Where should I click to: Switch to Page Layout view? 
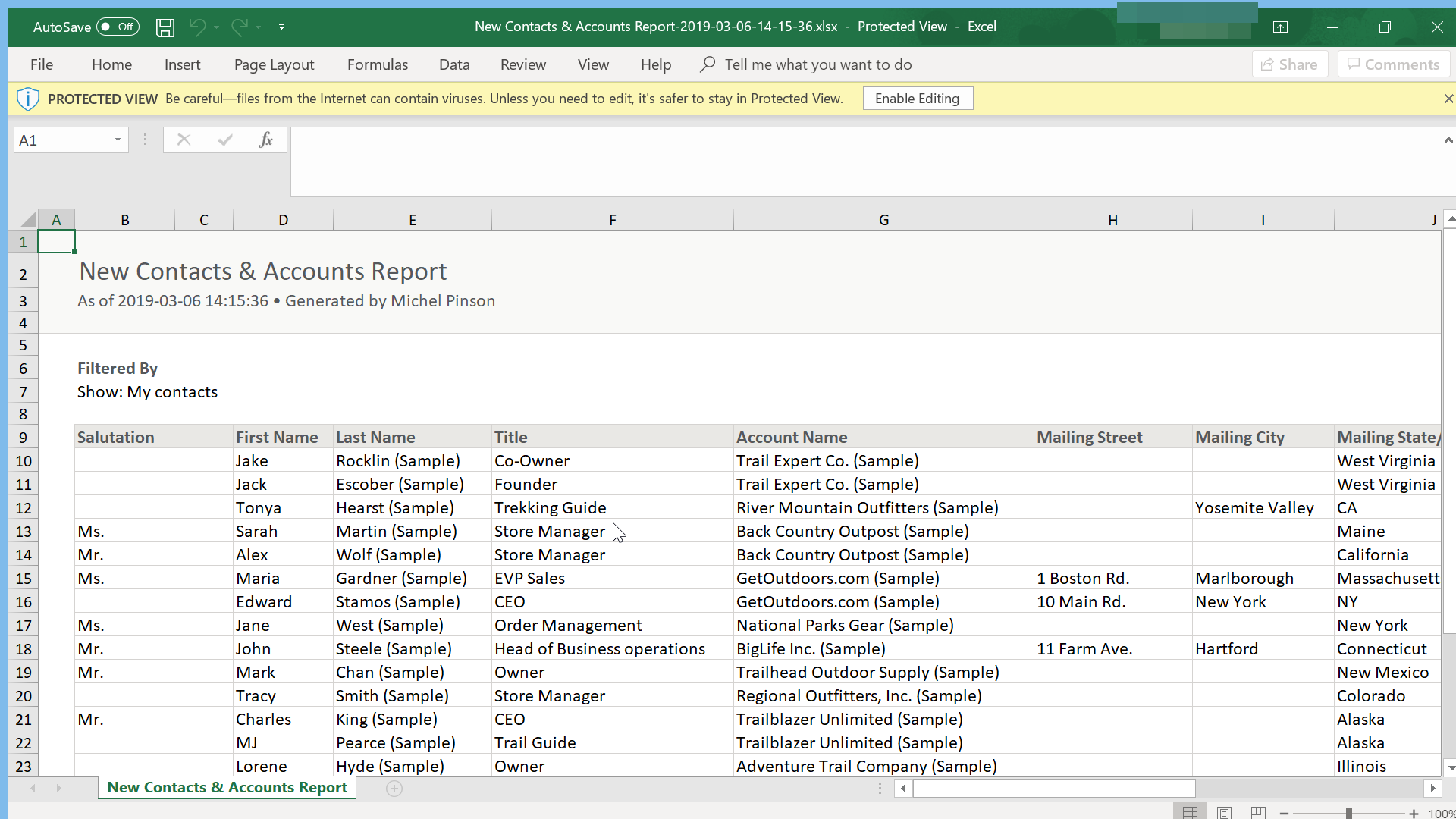(1224, 812)
